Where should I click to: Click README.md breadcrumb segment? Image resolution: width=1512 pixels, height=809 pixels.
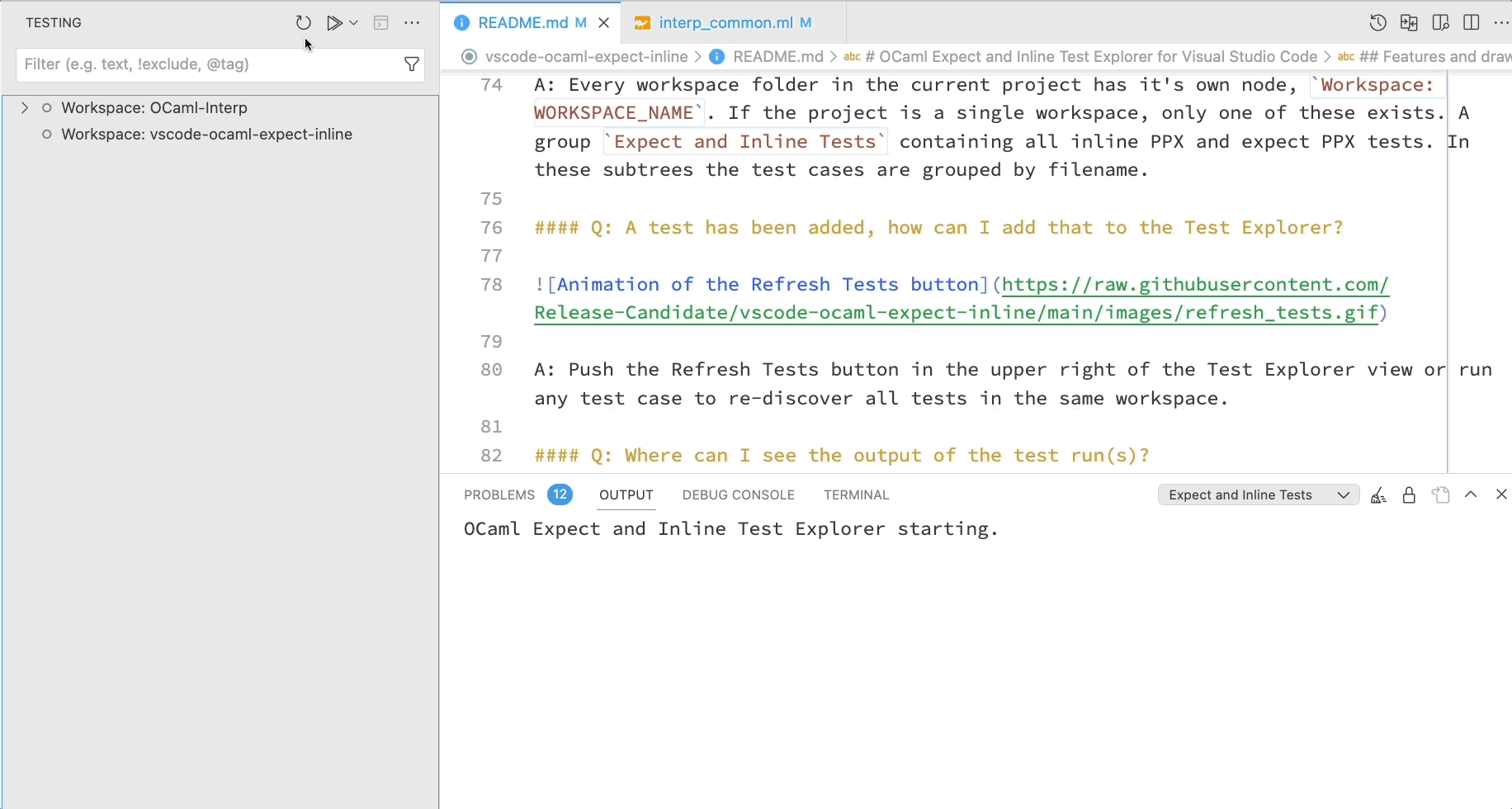click(x=777, y=57)
